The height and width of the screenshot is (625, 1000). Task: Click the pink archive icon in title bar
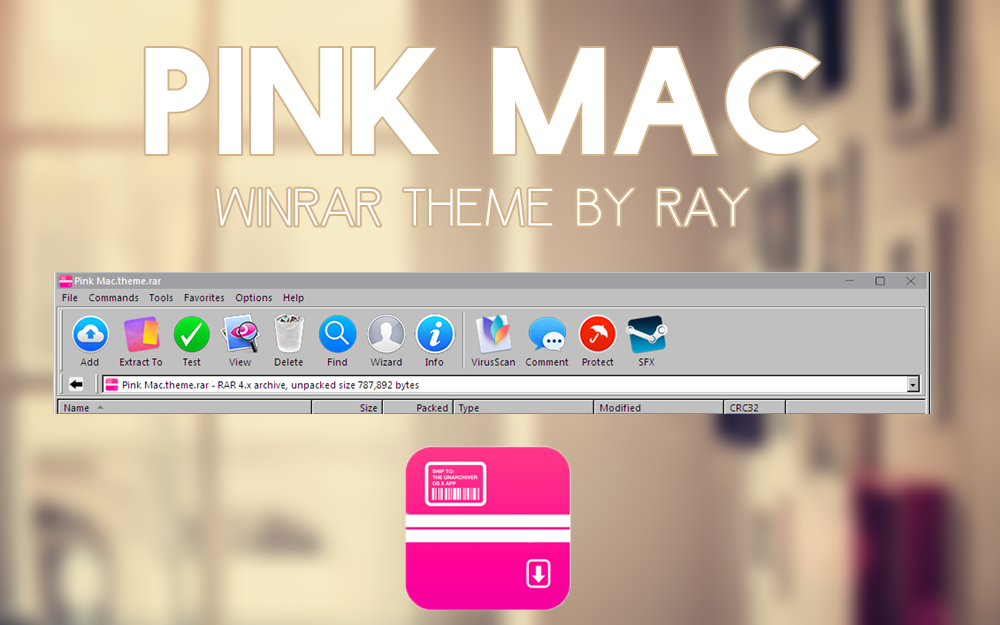tap(65, 281)
